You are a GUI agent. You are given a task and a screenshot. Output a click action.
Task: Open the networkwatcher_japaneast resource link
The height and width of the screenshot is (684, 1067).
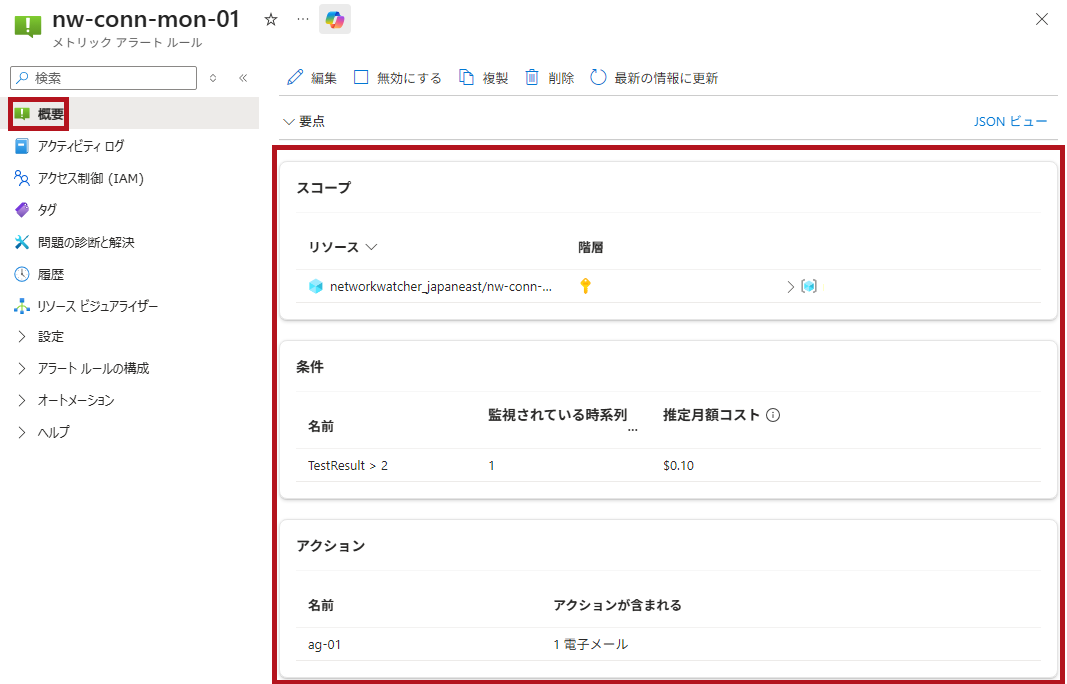pos(440,287)
